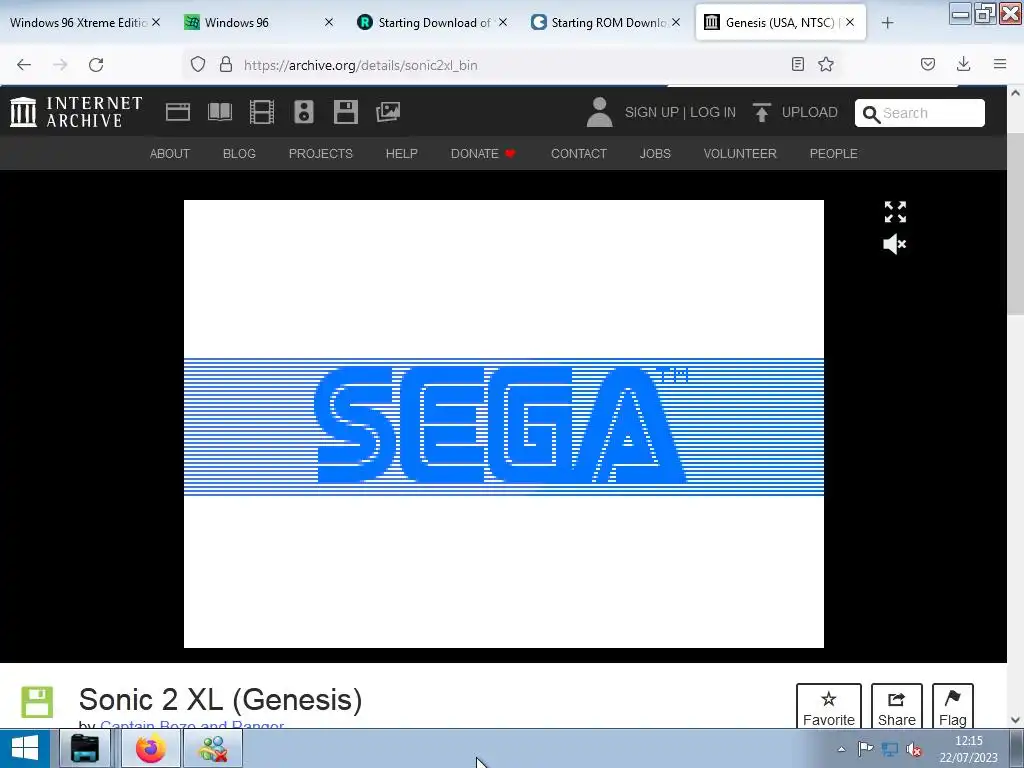Open the taskbar clock showing 12:15

coord(968,749)
